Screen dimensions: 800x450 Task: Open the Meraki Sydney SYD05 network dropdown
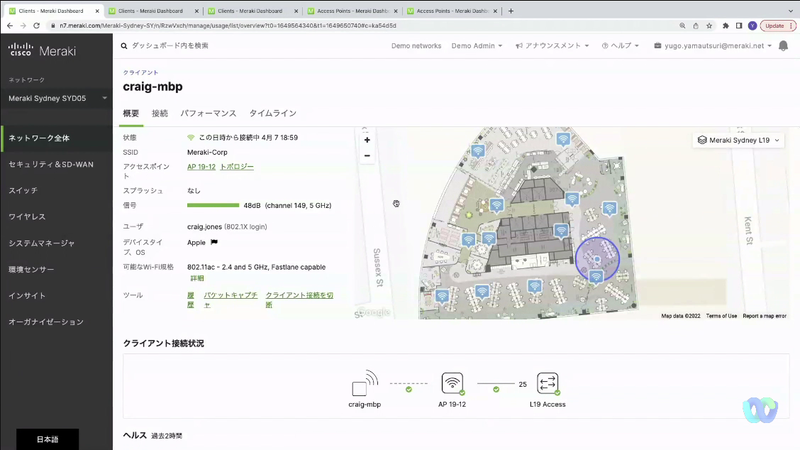click(x=56, y=98)
